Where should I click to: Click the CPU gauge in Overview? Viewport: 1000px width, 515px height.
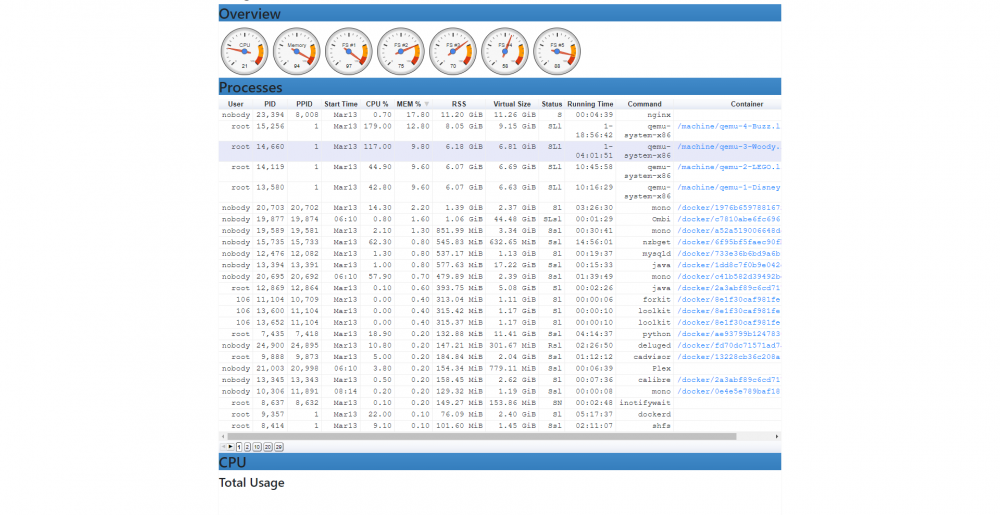(x=244, y=51)
